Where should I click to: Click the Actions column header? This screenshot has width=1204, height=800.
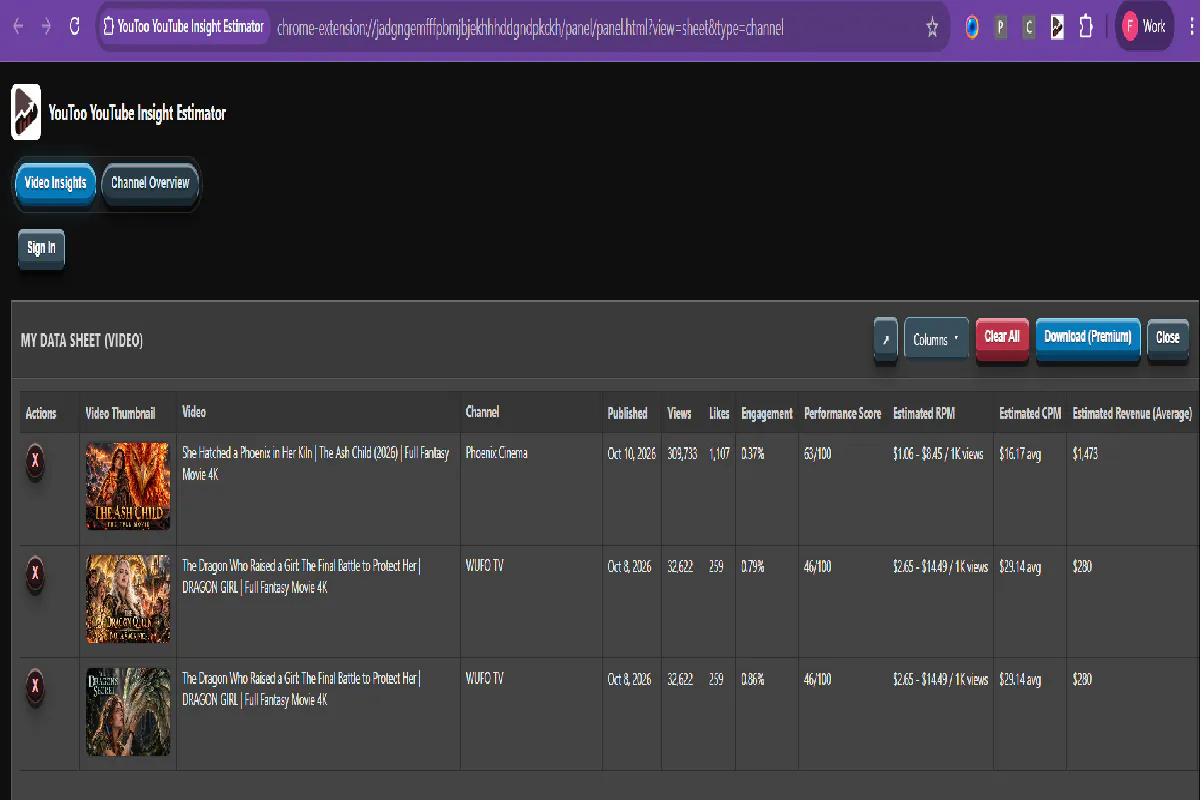41,413
